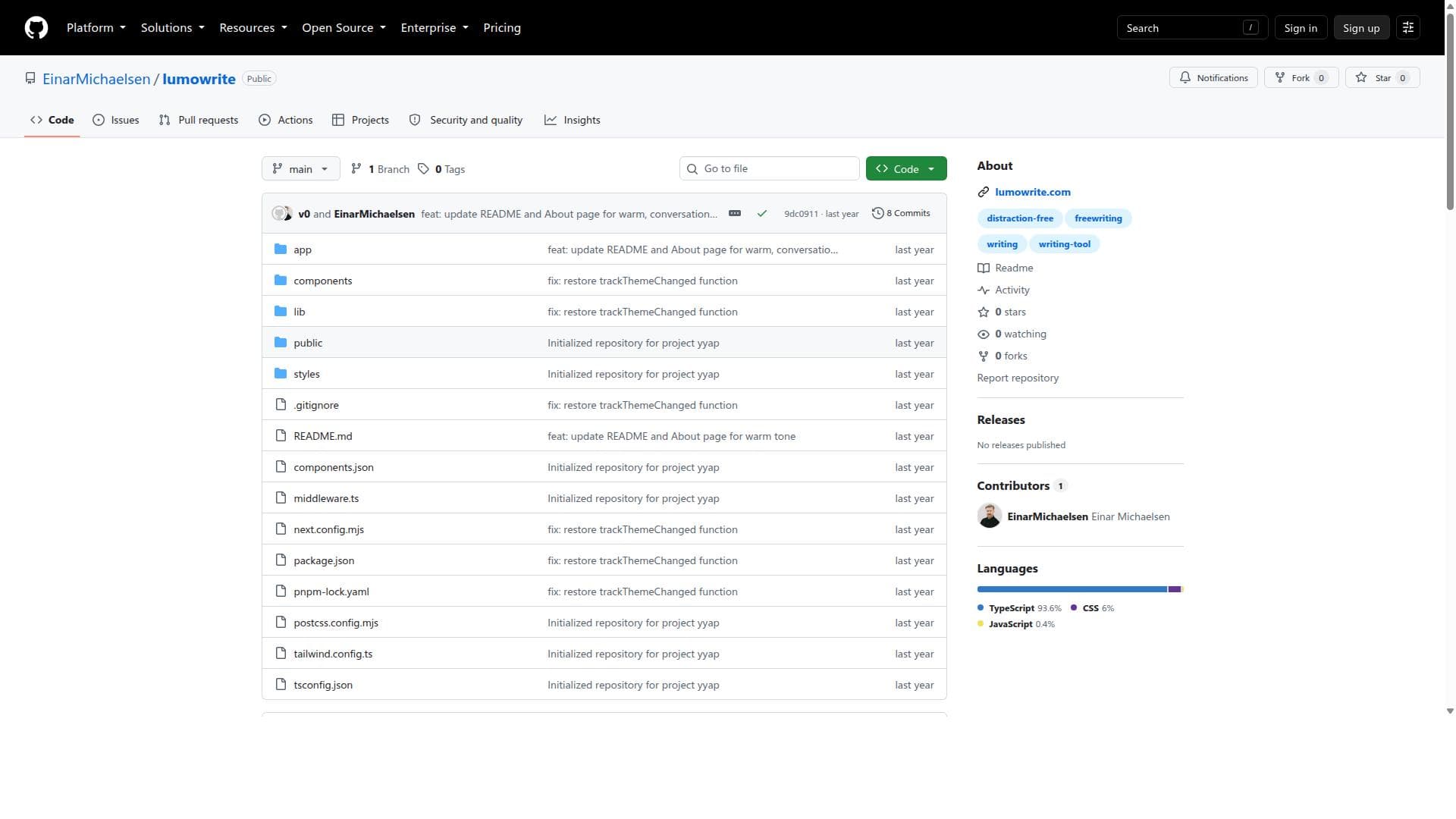Click EinarMichaelsen contributor avatar
The height and width of the screenshot is (819, 1456).
(x=990, y=516)
